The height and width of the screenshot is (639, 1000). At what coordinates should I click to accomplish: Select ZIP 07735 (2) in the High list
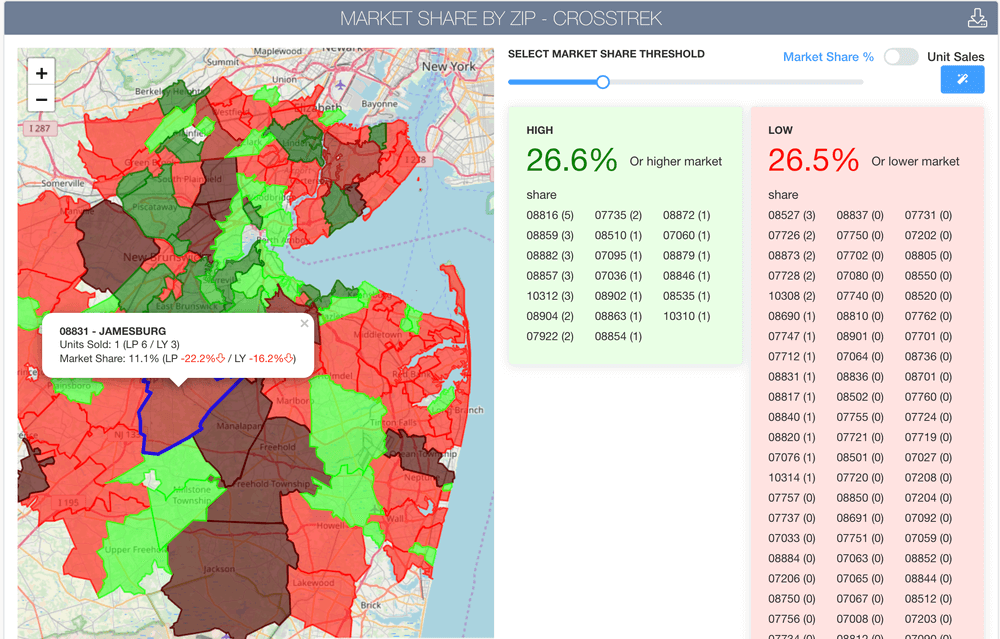[x=618, y=215]
